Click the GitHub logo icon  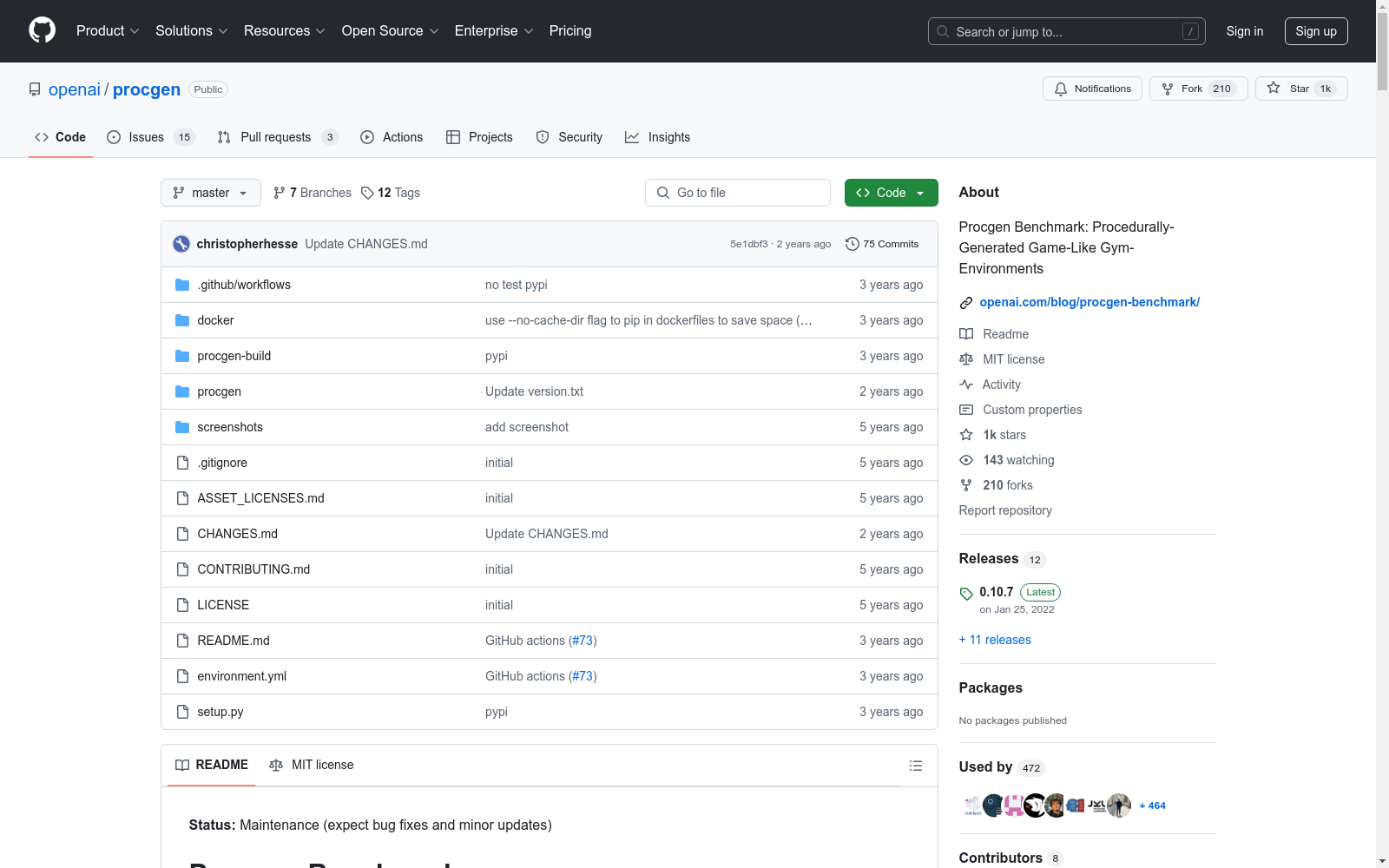[42, 30]
